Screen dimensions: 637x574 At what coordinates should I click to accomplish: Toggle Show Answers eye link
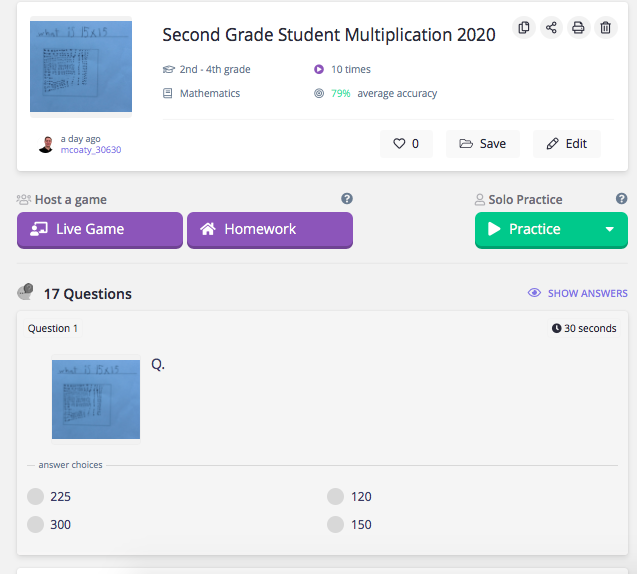tap(578, 293)
